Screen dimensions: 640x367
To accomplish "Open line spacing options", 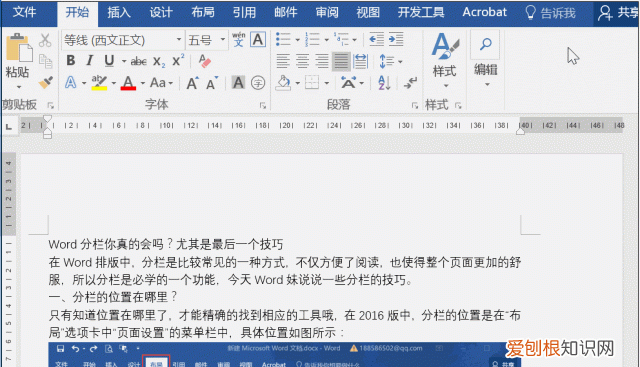I will [387, 61].
